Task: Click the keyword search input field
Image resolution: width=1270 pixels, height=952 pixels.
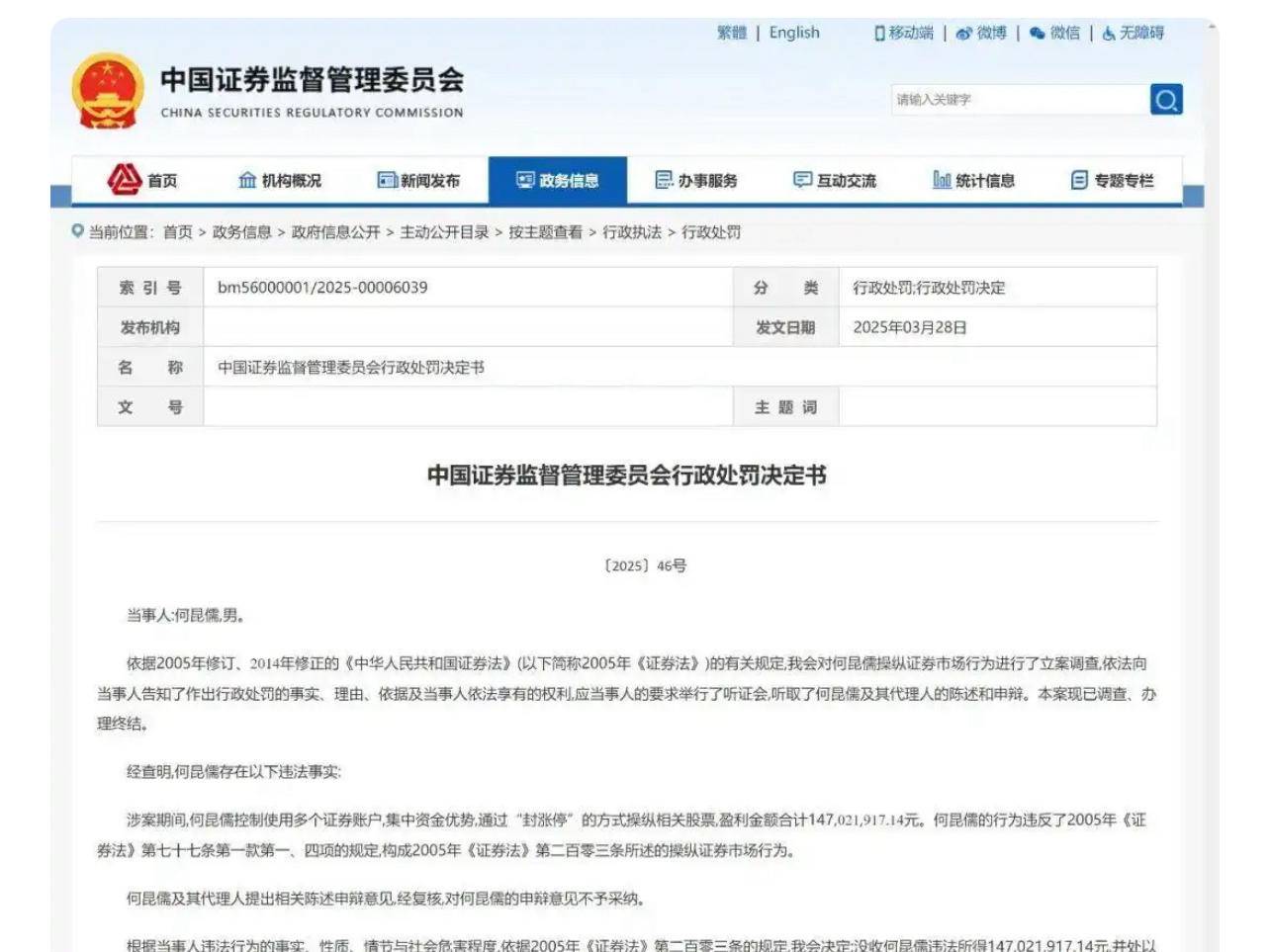Action: pos(1020,100)
